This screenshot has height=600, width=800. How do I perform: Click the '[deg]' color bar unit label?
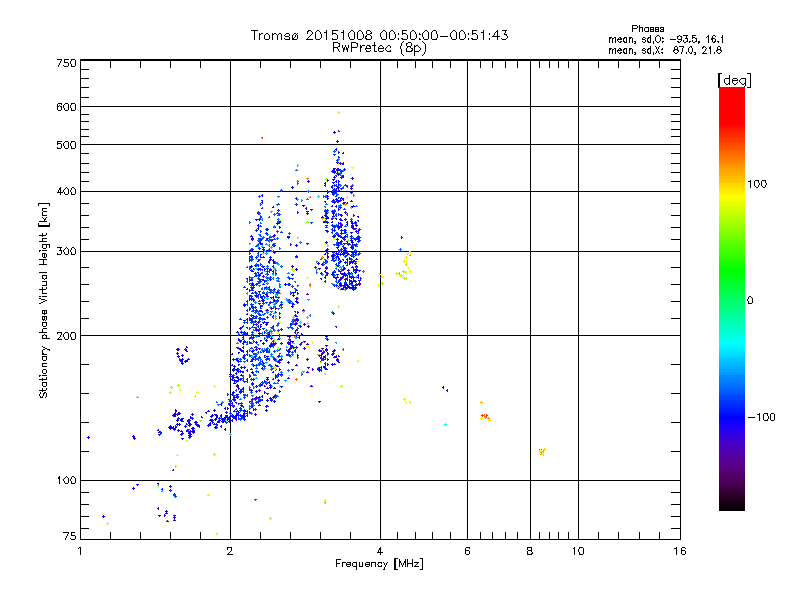(734, 80)
